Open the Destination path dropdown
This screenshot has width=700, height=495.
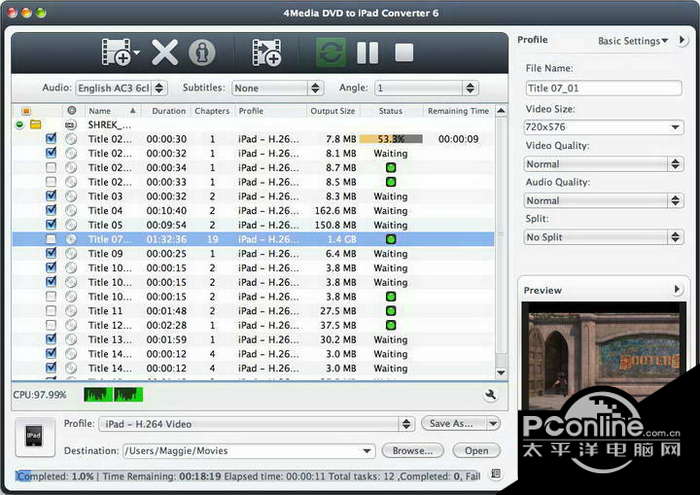tap(367, 451)
